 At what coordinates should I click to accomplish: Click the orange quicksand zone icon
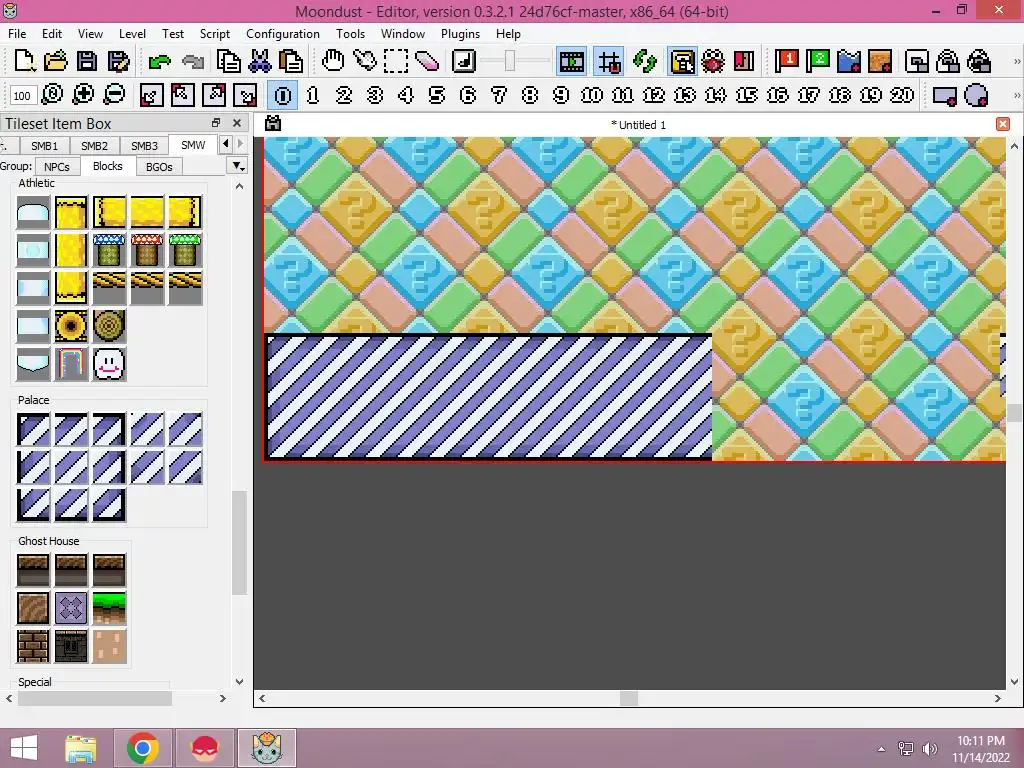(x=880, y=61)
